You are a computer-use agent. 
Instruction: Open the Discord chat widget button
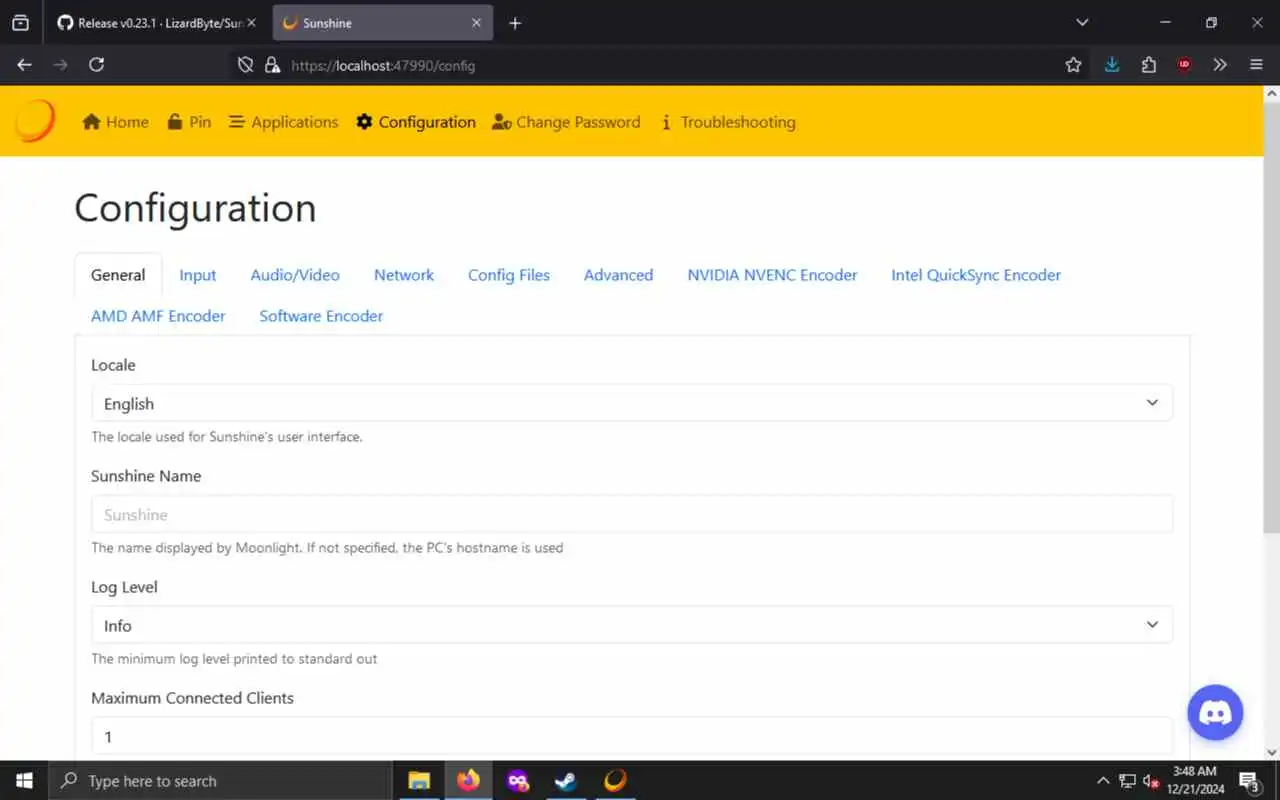1215,712
